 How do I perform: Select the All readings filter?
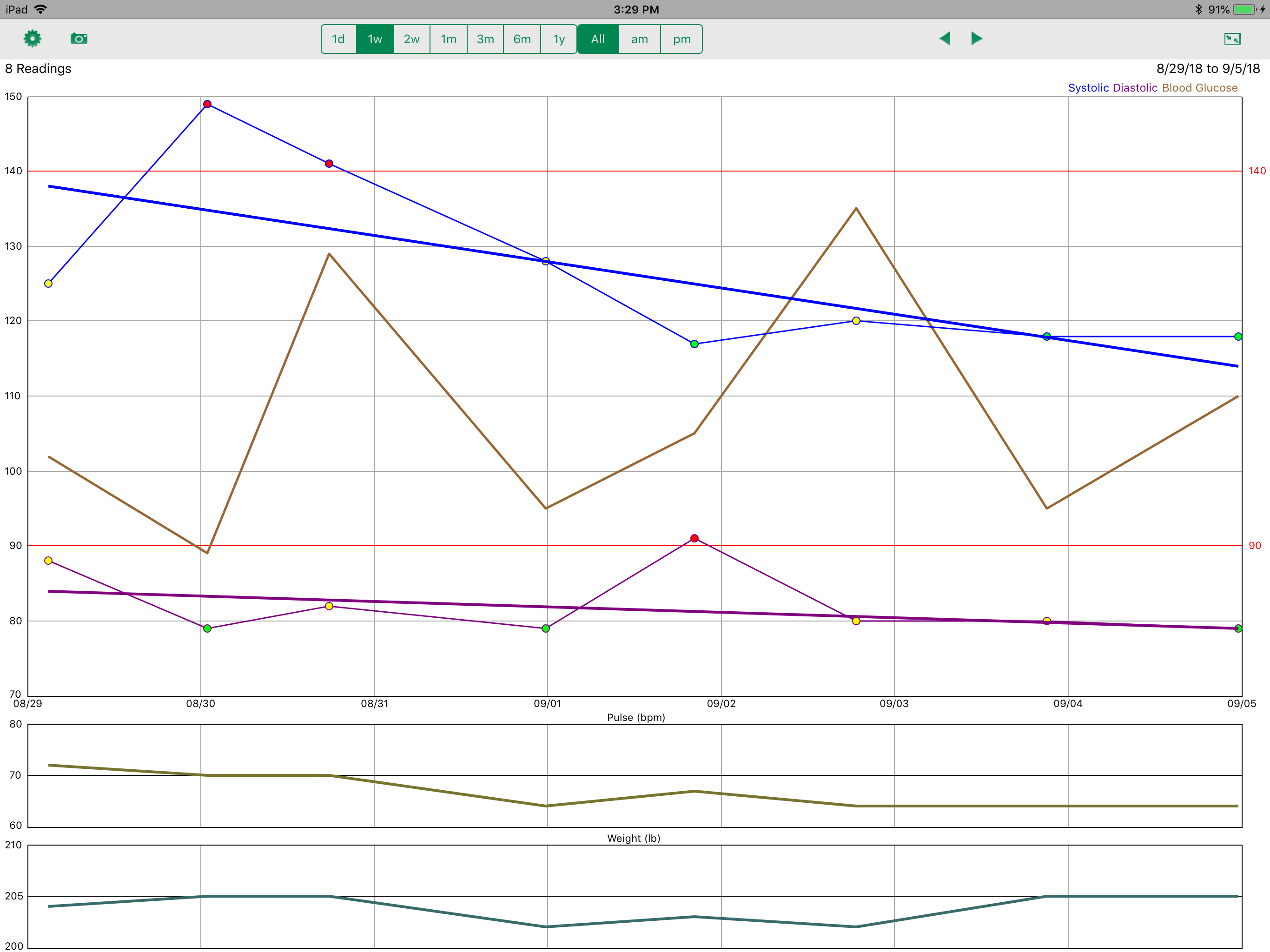coord(598,39)
